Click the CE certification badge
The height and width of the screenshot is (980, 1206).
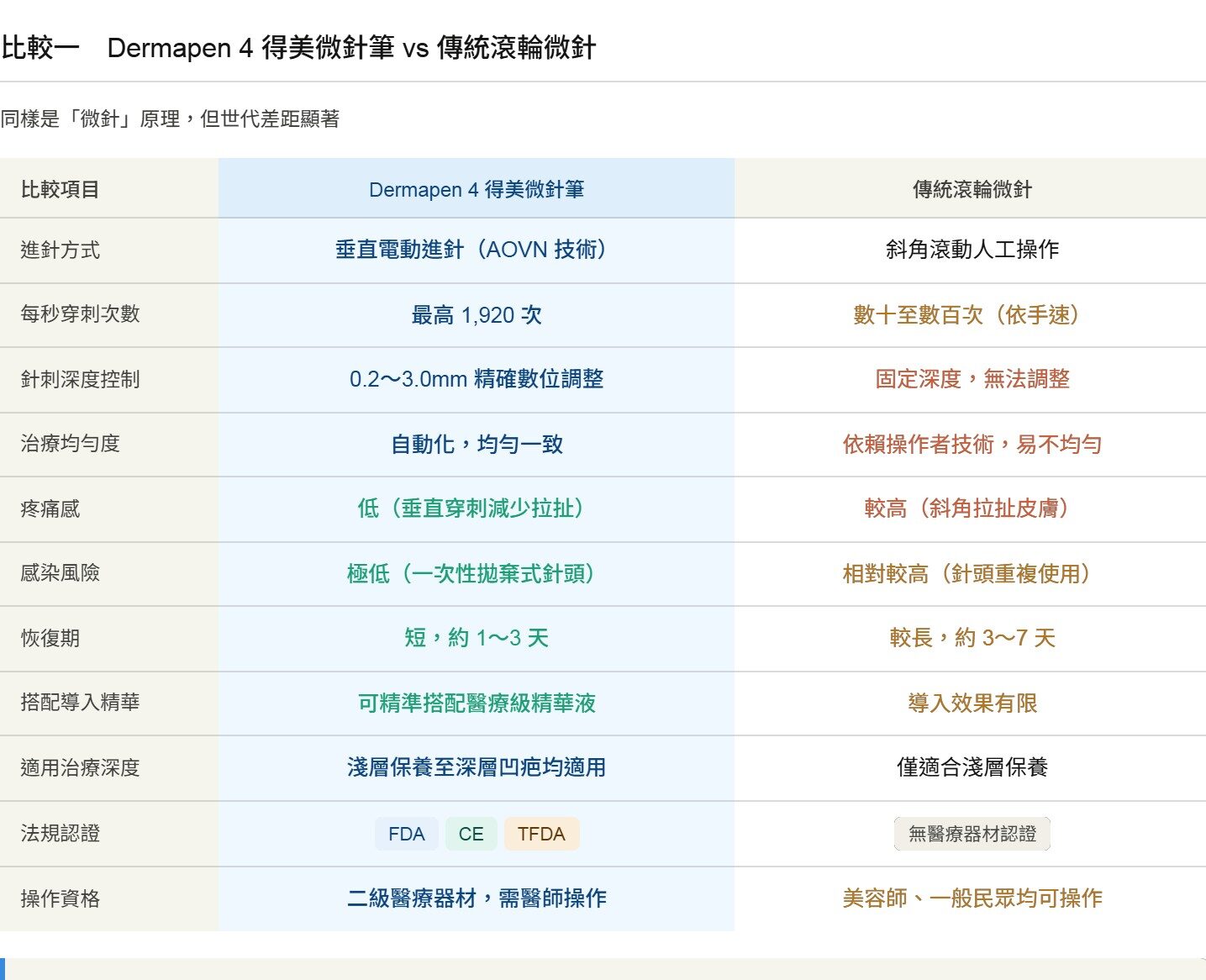pos(471,834)
